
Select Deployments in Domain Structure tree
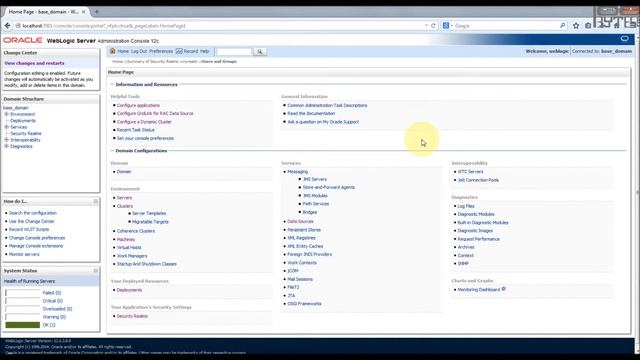pyautogui.click(x=23, y=121)
